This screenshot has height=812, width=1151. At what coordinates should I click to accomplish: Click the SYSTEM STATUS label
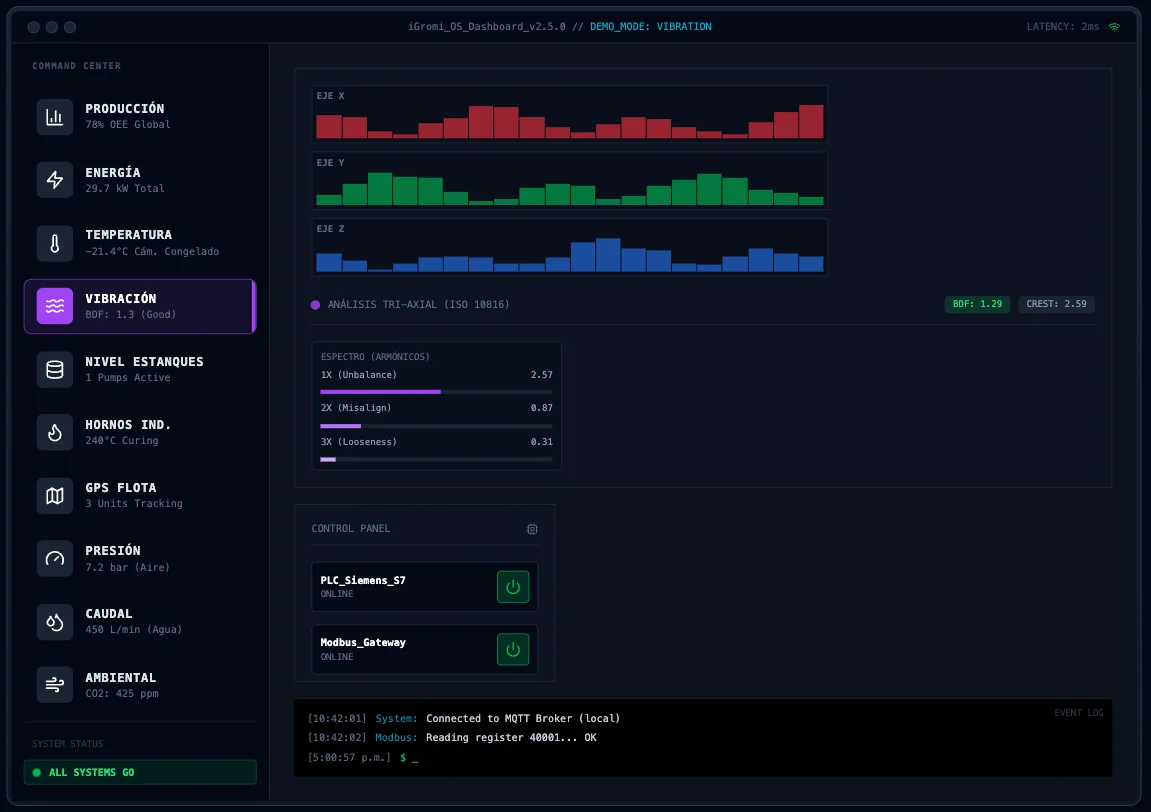coord(68,744)
